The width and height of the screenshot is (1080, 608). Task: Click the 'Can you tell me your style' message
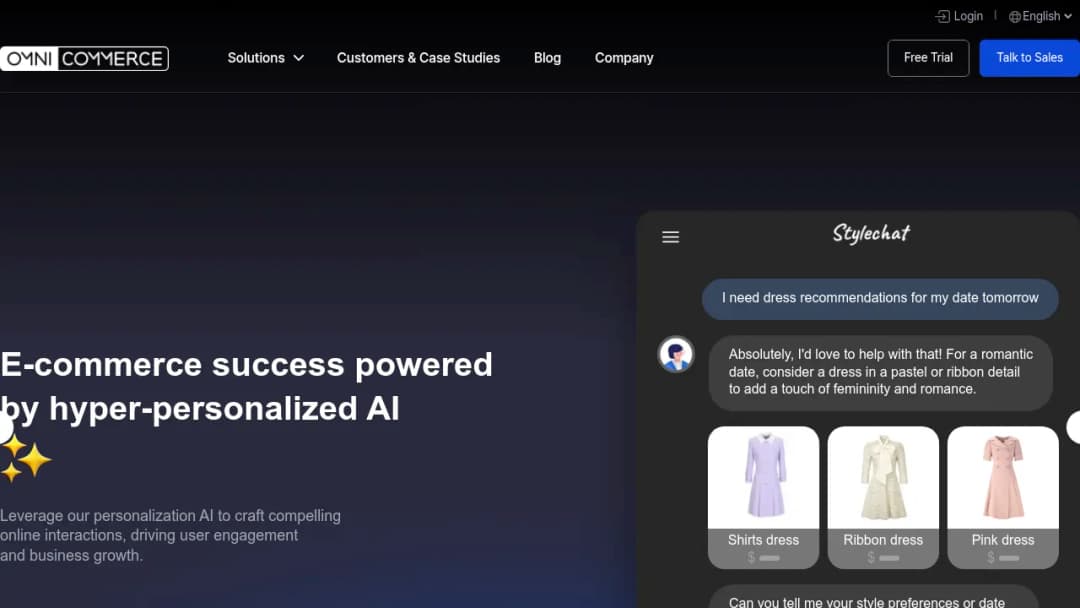pyautogui.click(x=873, y=597)
